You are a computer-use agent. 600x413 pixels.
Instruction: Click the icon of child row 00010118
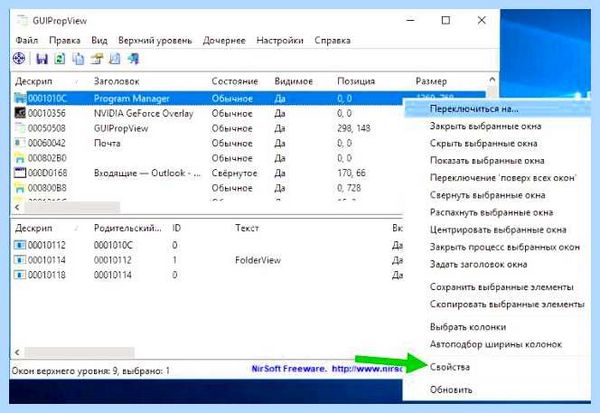point(20,274)
